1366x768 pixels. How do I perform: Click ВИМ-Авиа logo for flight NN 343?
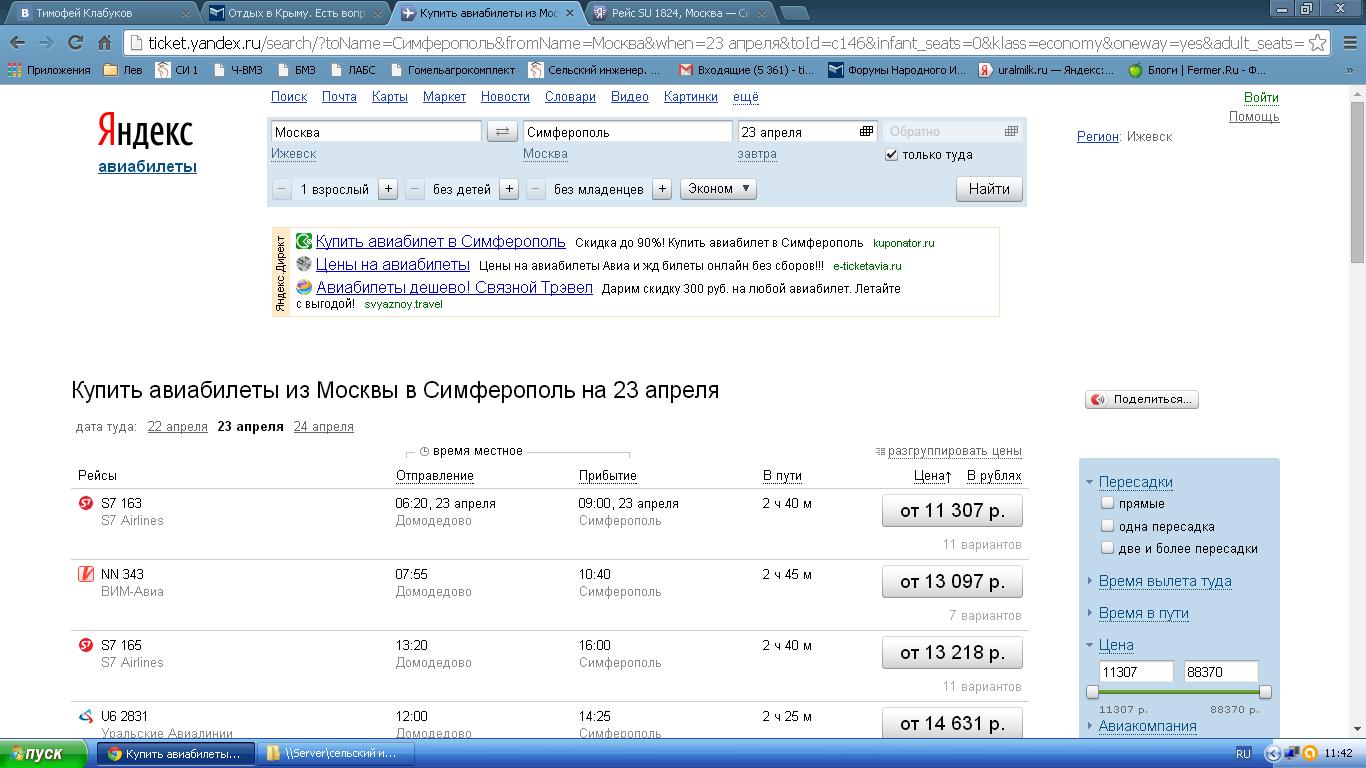[x=86, y=574]
